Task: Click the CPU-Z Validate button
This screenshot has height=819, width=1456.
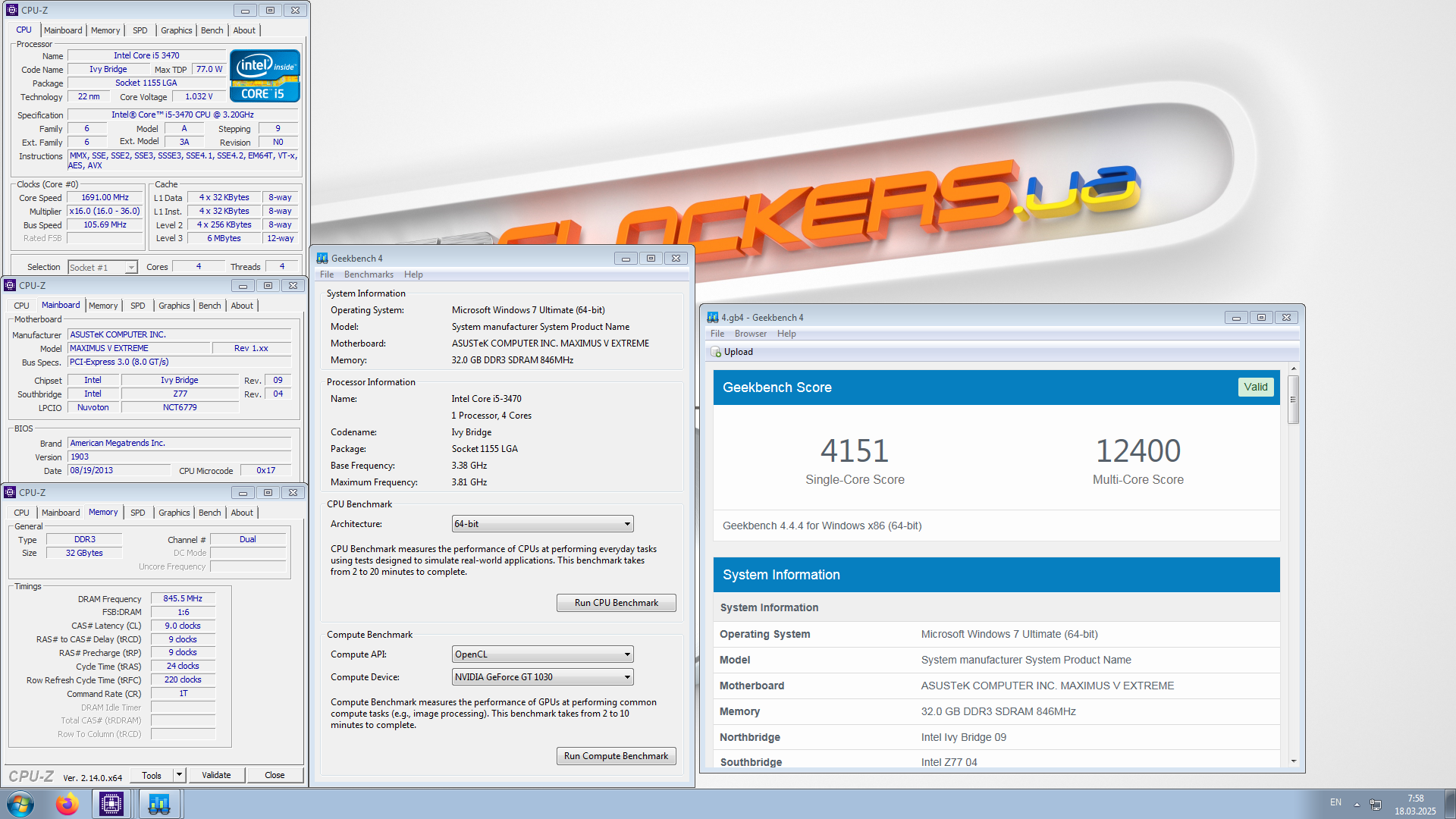Action: [216, 775]
